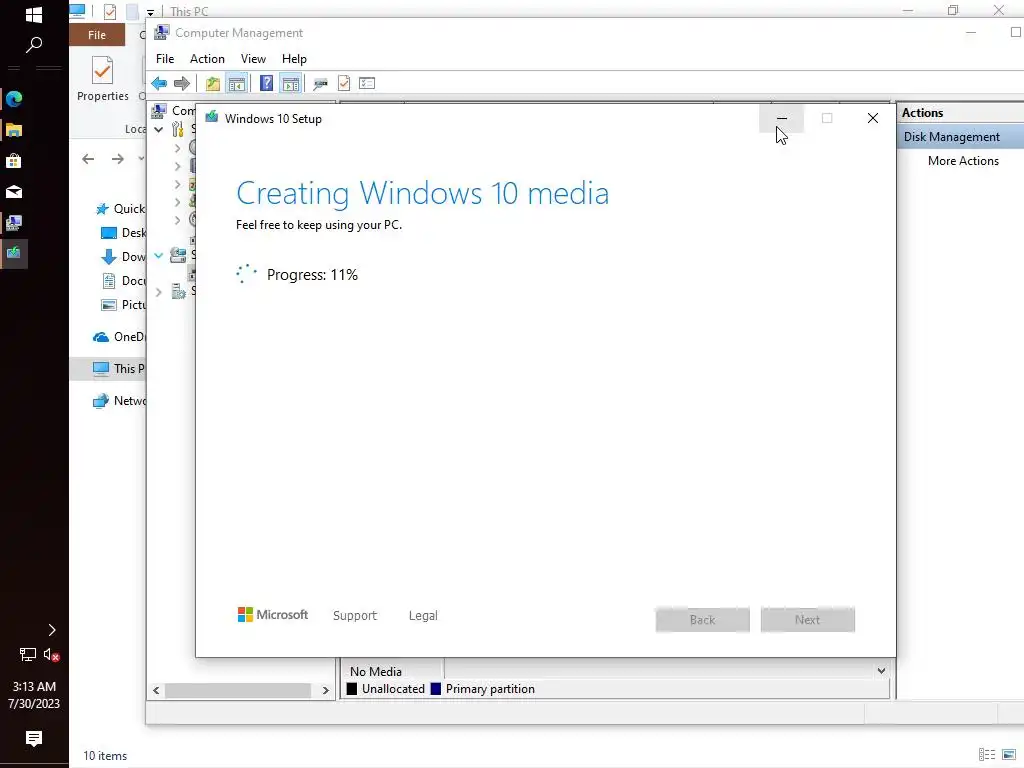This screenshot has width=1024, height=768.
Task: Open File menu in Computer Management
Action: 165,59
